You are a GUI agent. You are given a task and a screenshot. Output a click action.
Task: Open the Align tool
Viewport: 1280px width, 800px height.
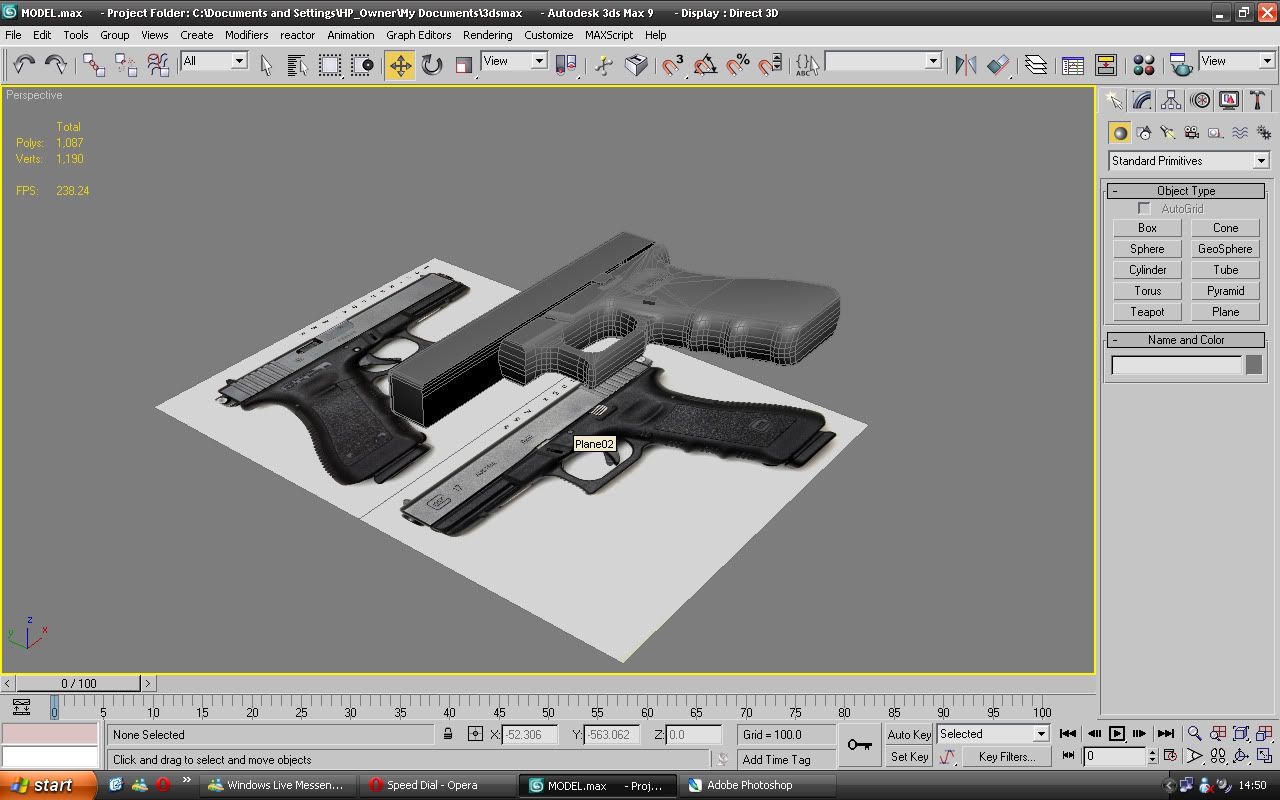(998, 64)
